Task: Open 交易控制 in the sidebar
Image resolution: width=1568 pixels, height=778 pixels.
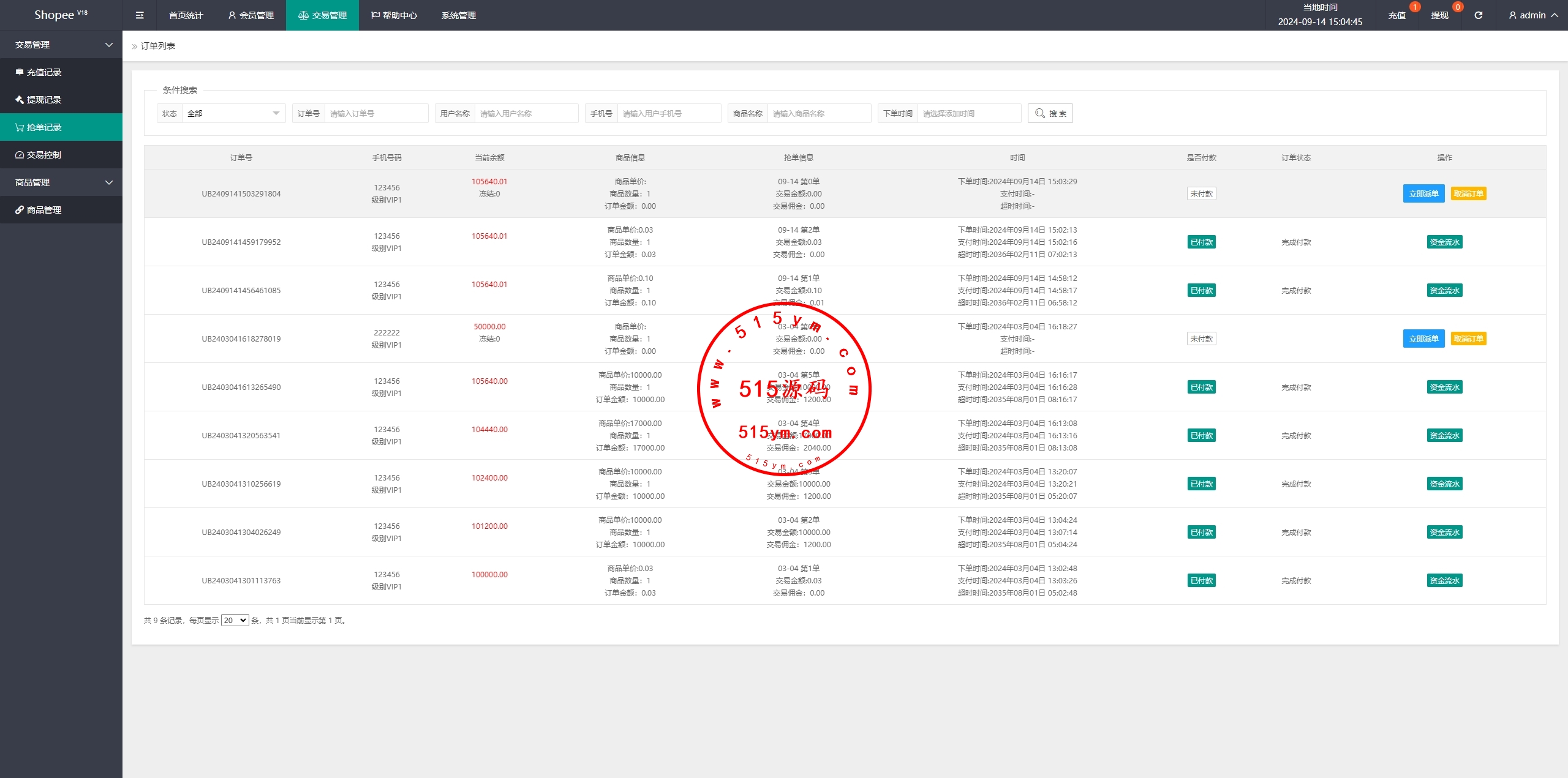Action: pos(44,155)
